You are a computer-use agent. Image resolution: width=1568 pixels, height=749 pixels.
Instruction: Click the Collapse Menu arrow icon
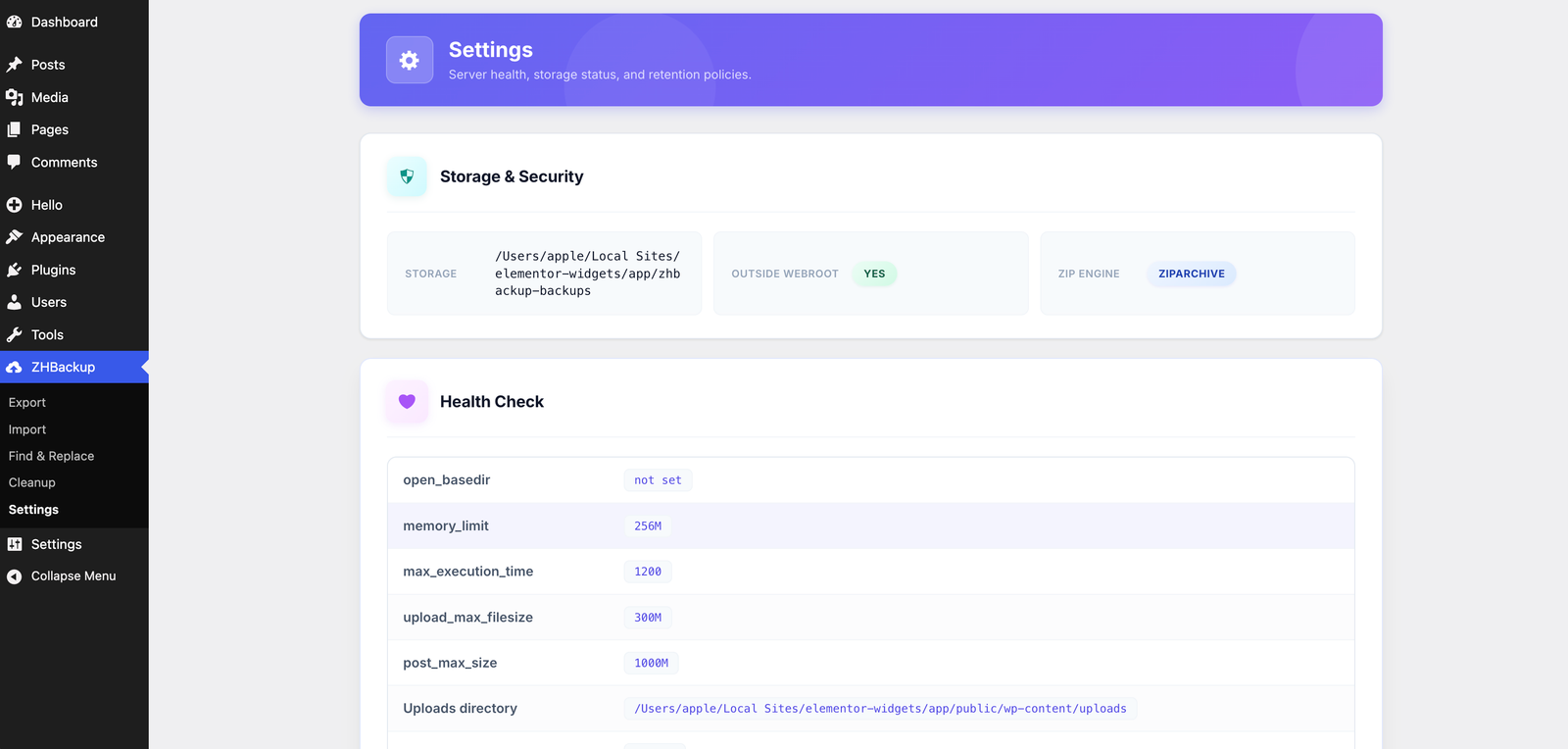click(x=15, y=576)
